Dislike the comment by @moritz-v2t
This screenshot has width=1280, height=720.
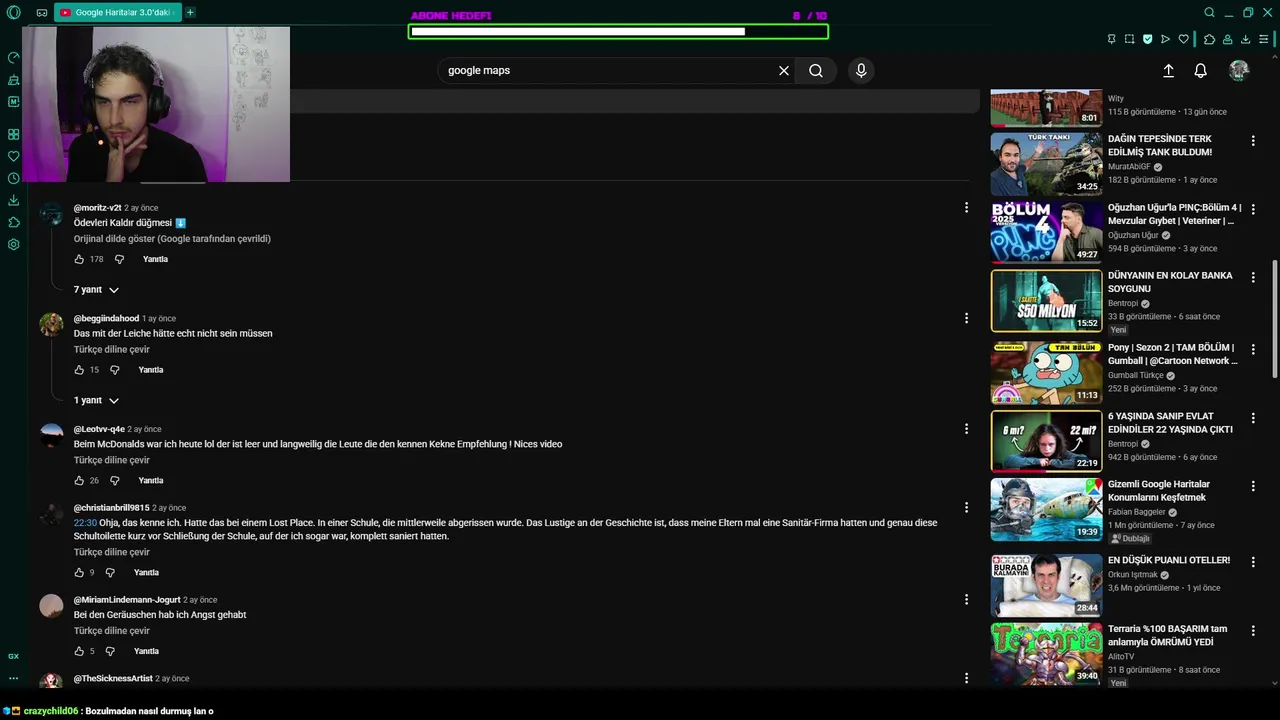[x=119, y=259]
